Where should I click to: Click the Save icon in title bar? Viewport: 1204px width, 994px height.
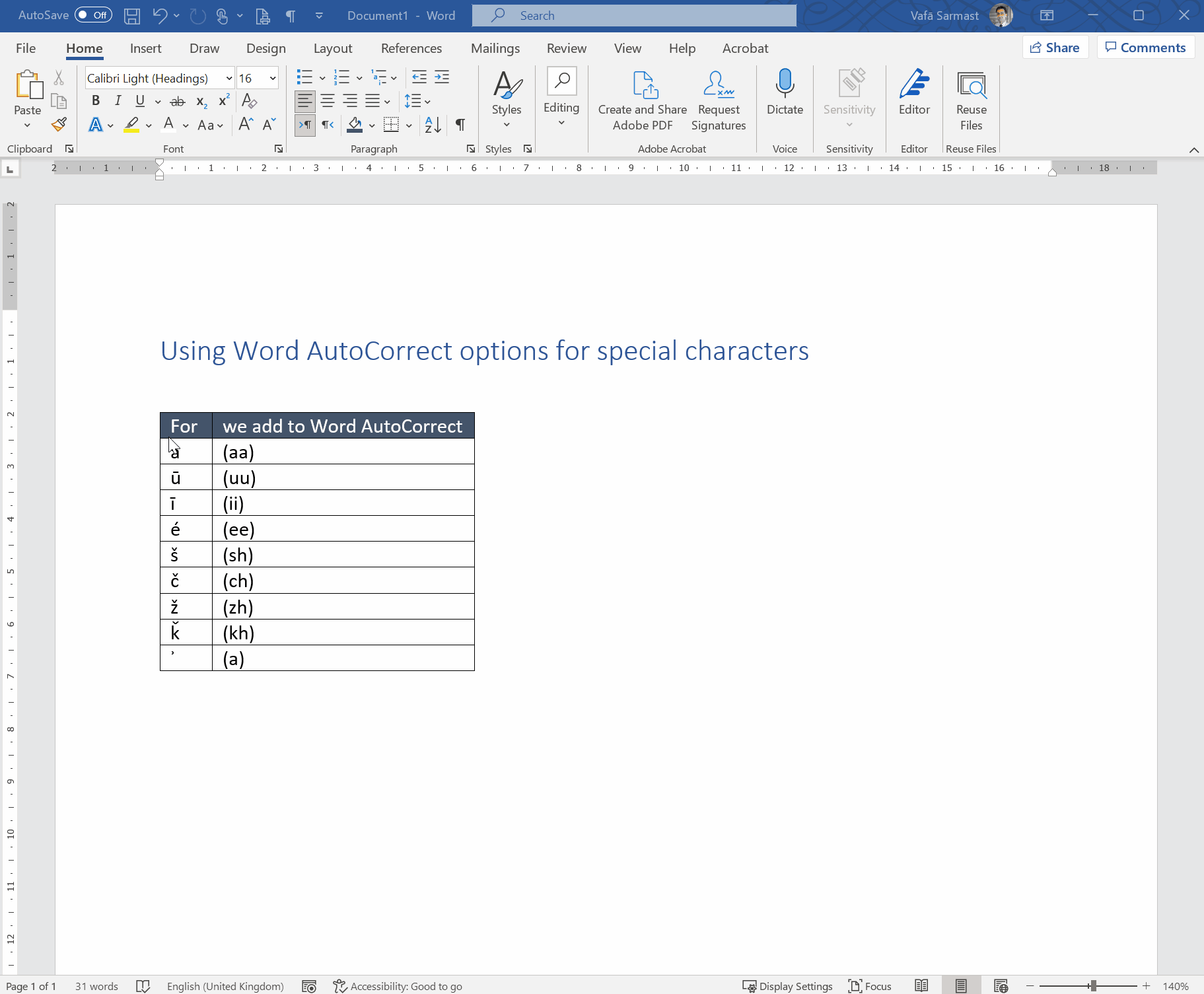click(132, 16)
